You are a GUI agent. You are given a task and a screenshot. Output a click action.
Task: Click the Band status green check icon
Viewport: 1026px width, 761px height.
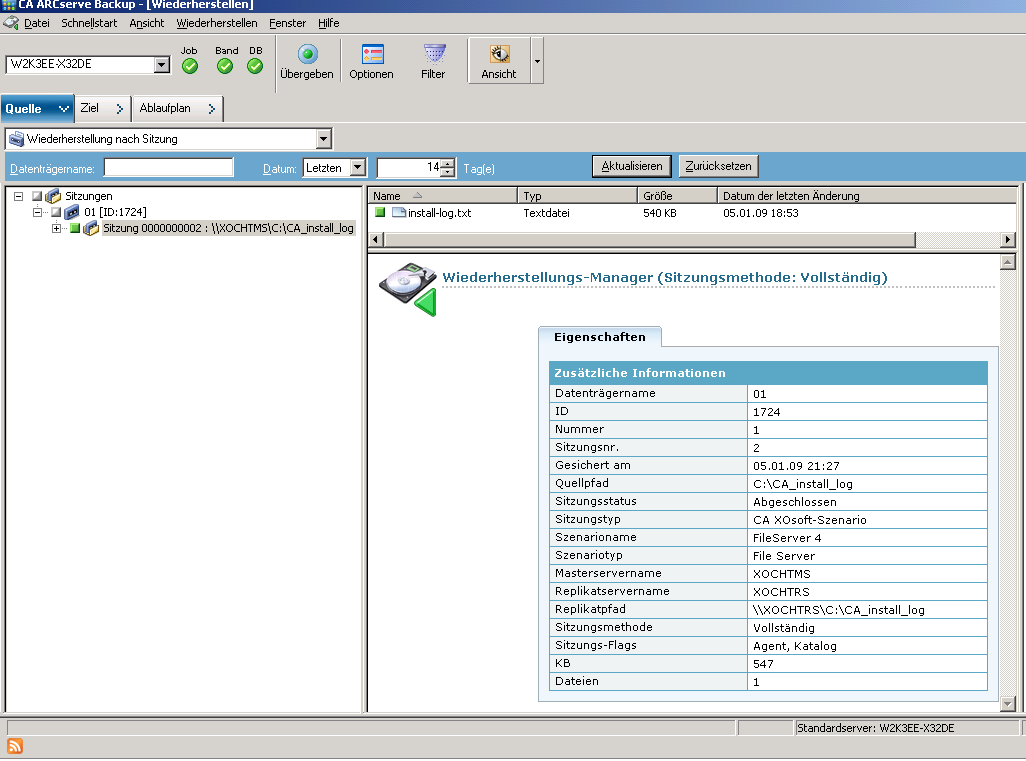pyautogui.click(x=225, y=66)
